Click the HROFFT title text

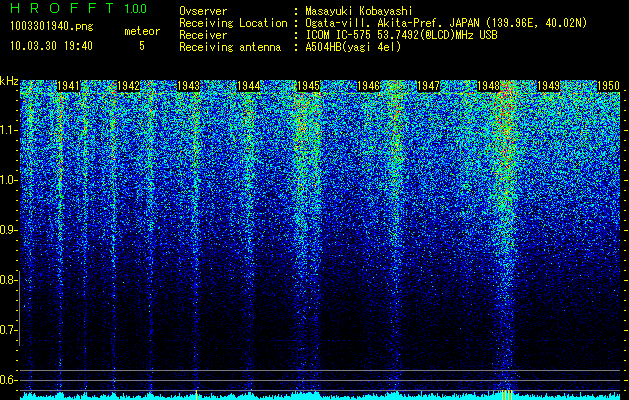[62, 8]
